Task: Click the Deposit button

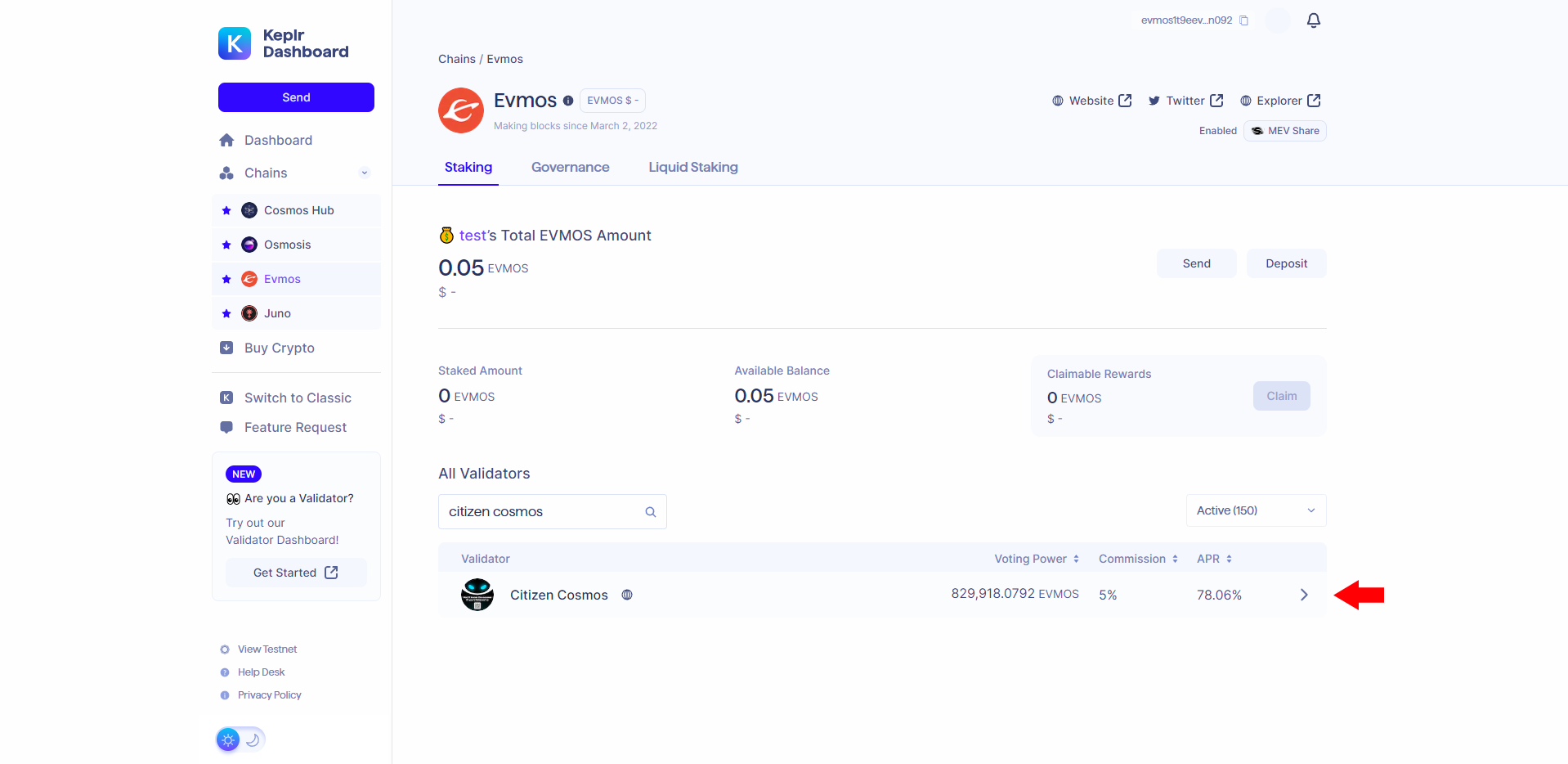Action: point(1287,263)
